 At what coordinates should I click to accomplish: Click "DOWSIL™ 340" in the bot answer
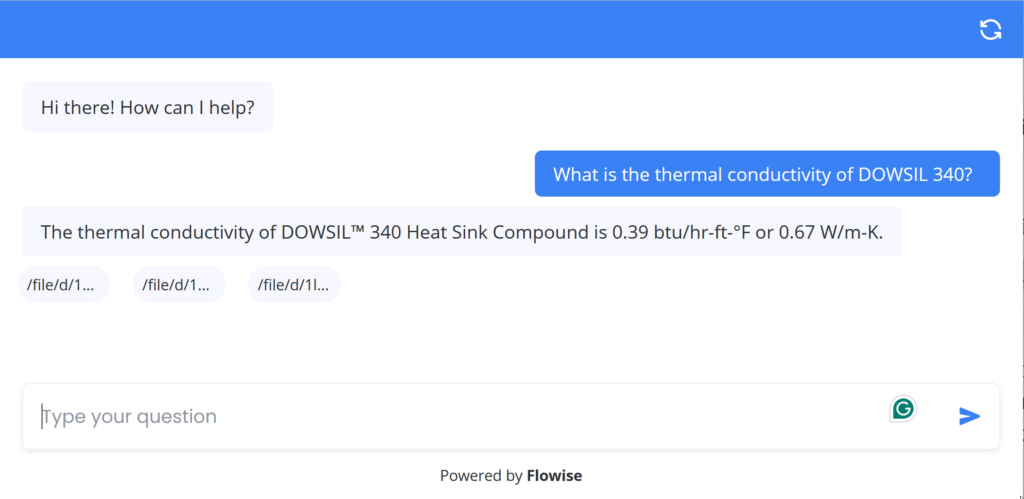tap(342, 232)
